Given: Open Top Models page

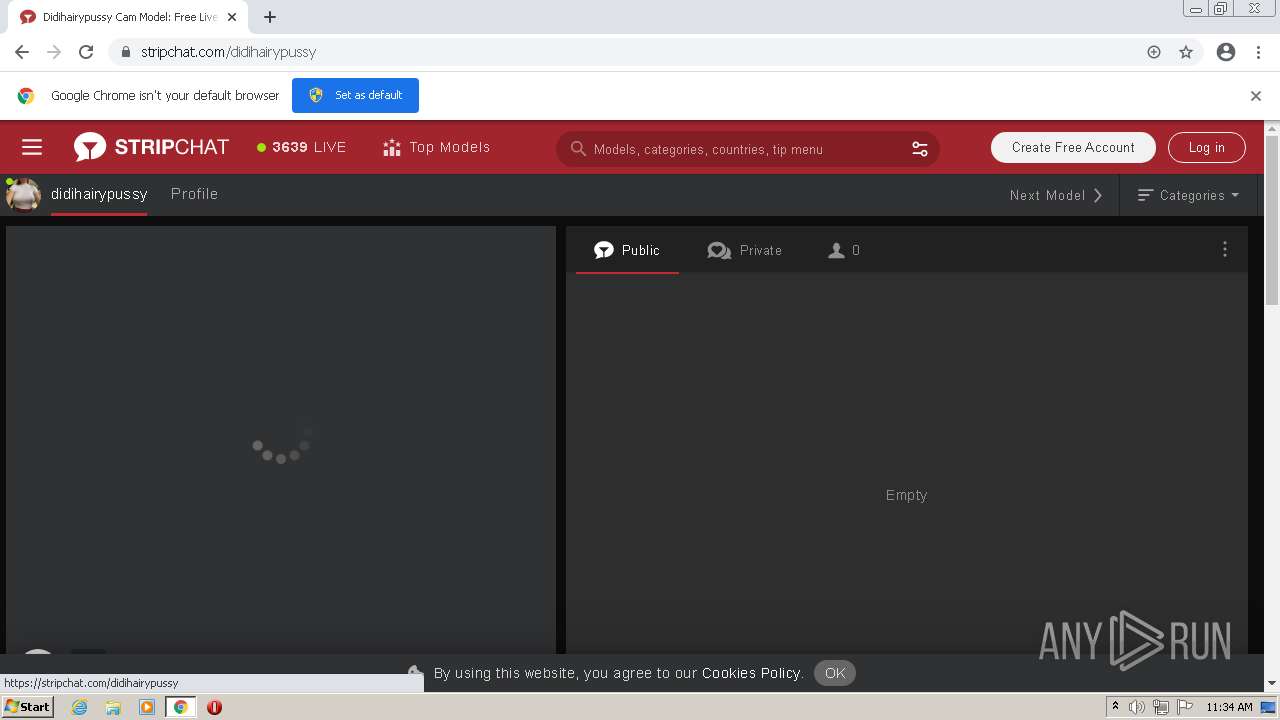Looking at the screenshot, I should tap(437, 147).
